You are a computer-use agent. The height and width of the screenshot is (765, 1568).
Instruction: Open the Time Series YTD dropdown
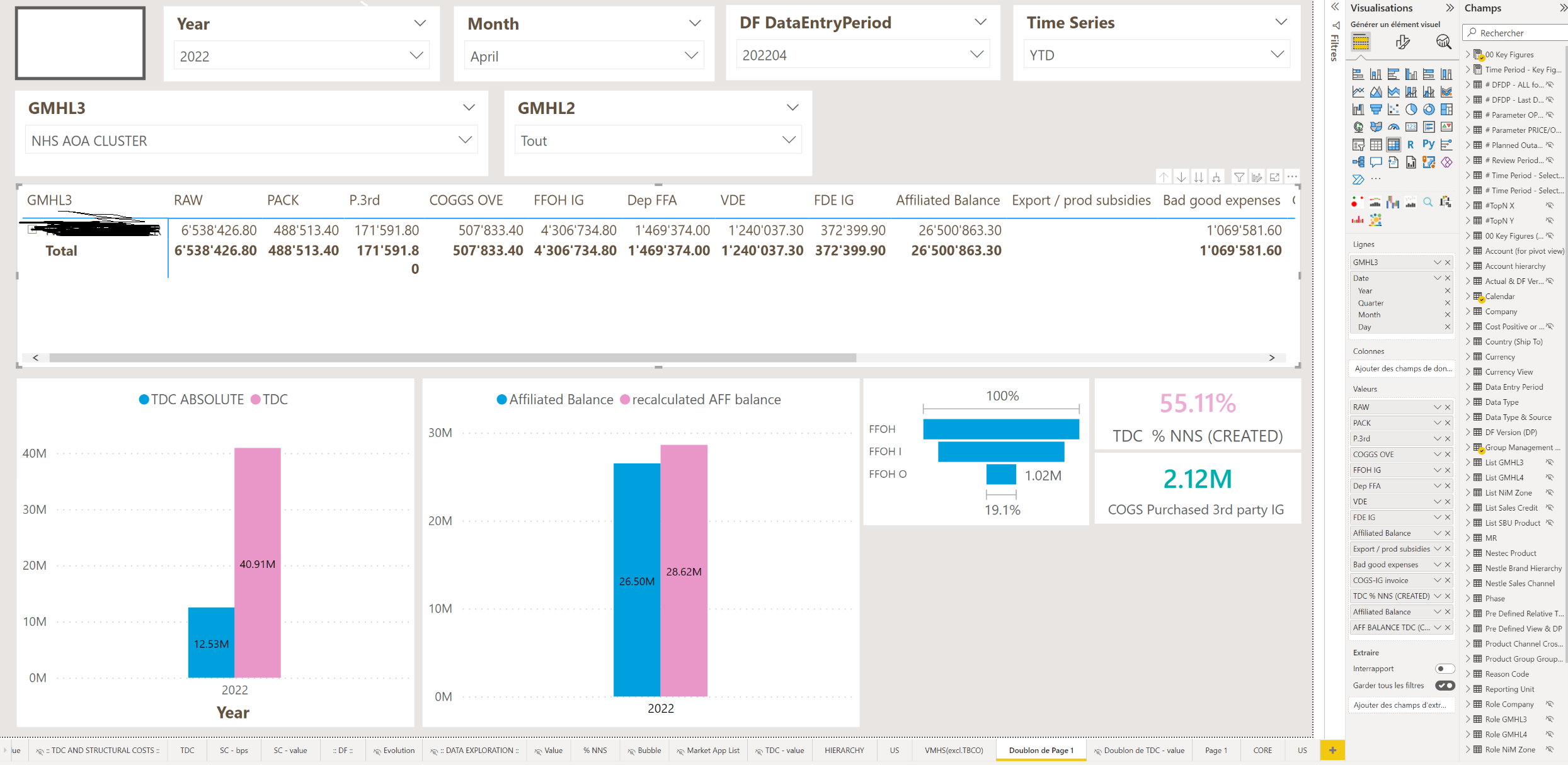(1156, 55)
